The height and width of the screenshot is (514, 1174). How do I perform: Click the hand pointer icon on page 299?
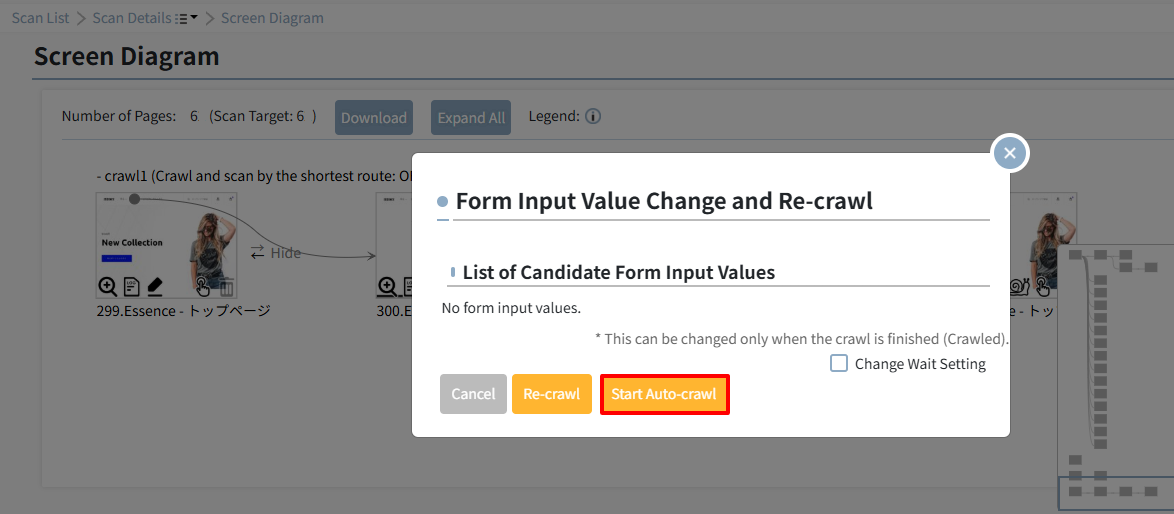204,287
